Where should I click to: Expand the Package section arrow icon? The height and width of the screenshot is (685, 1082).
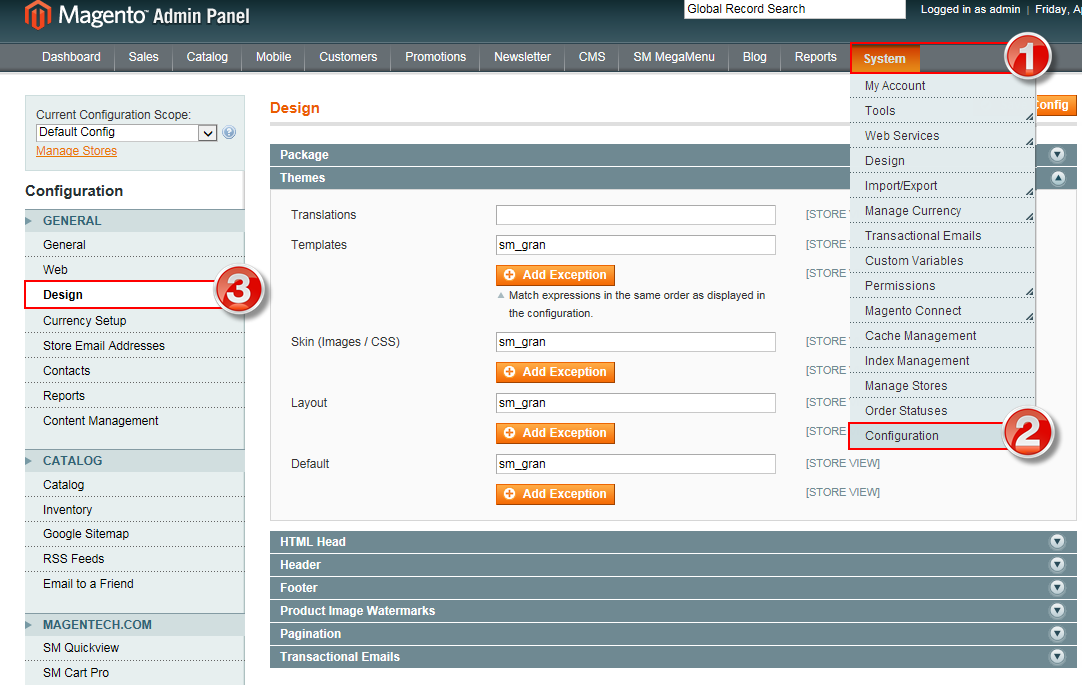[1057, 155]
